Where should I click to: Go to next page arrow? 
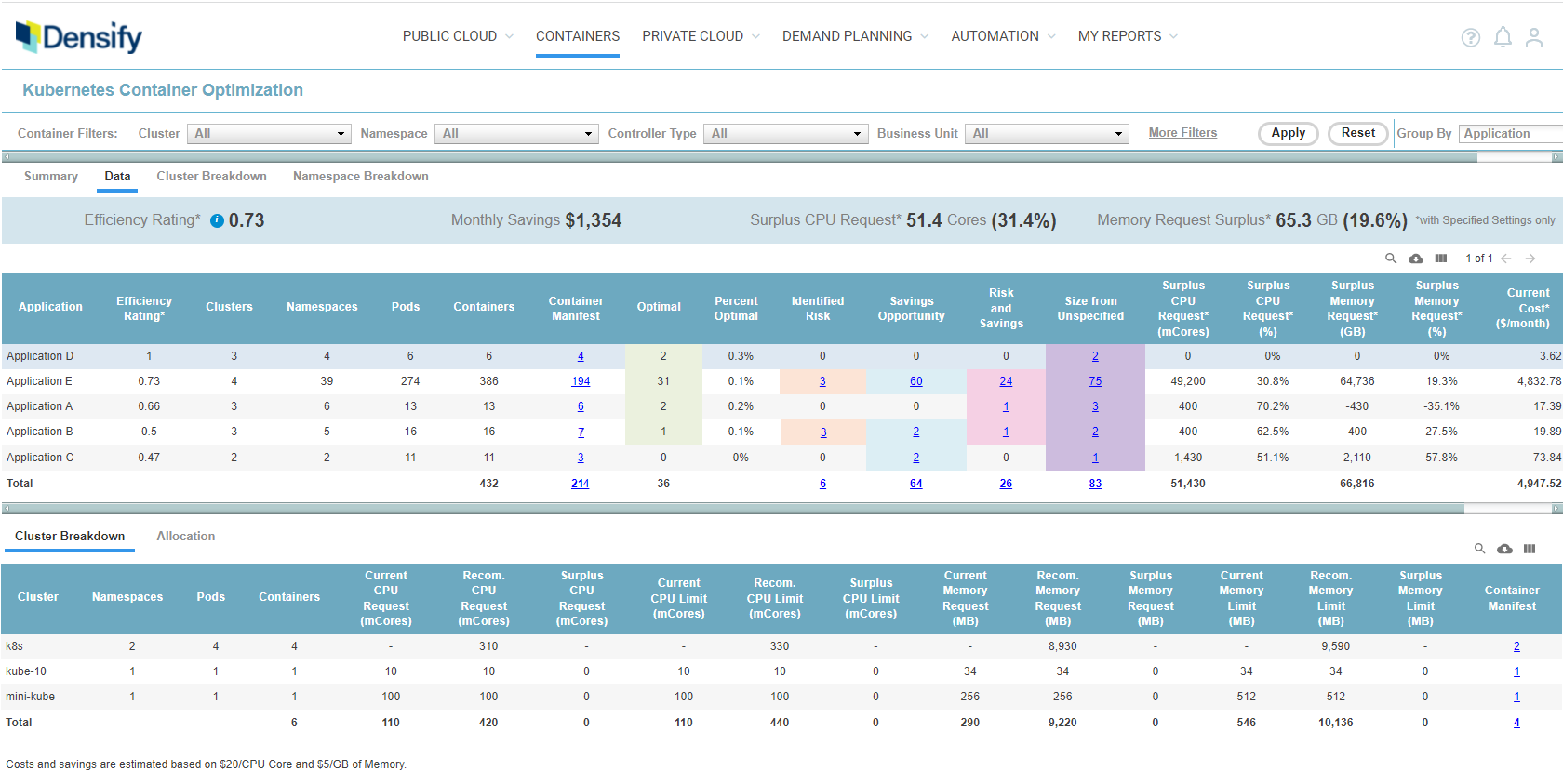point(1530,259)
